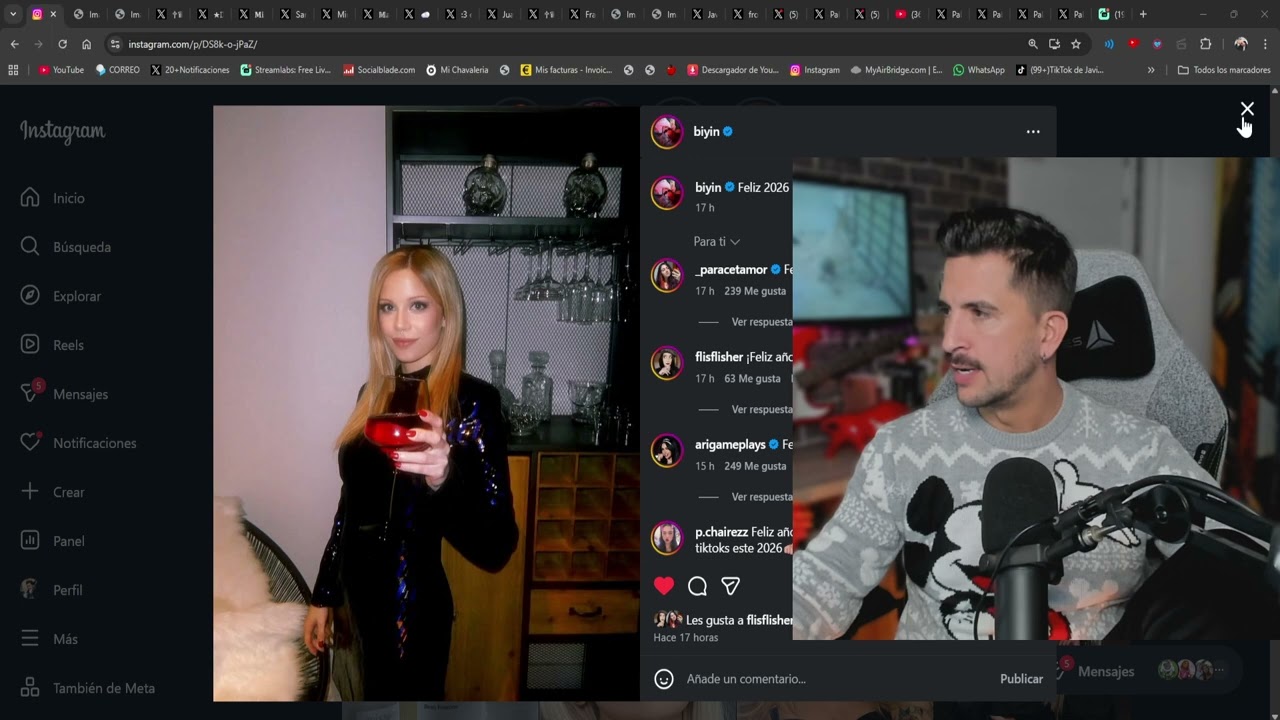Expand the Para ti comments filter

pos(716,242)
